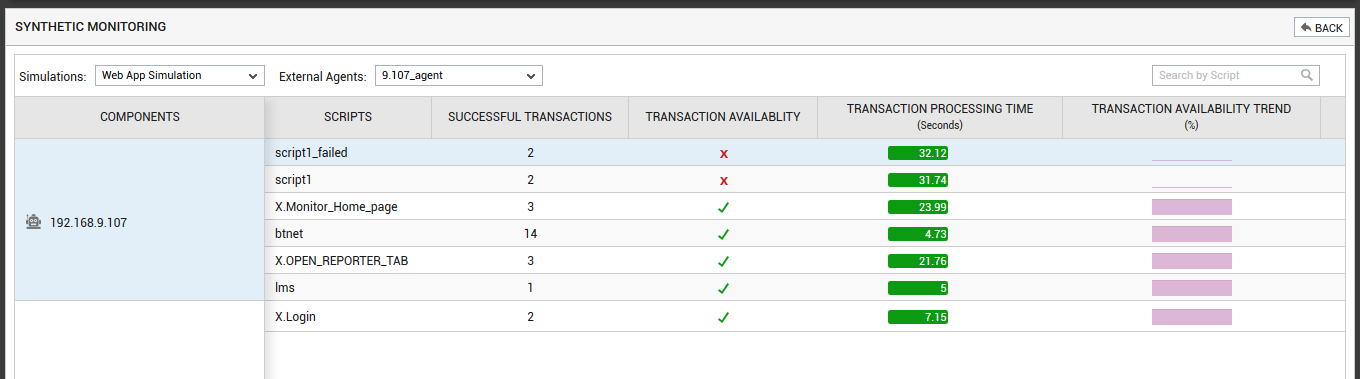Click the search magnifier icon

coord(1306,75)
